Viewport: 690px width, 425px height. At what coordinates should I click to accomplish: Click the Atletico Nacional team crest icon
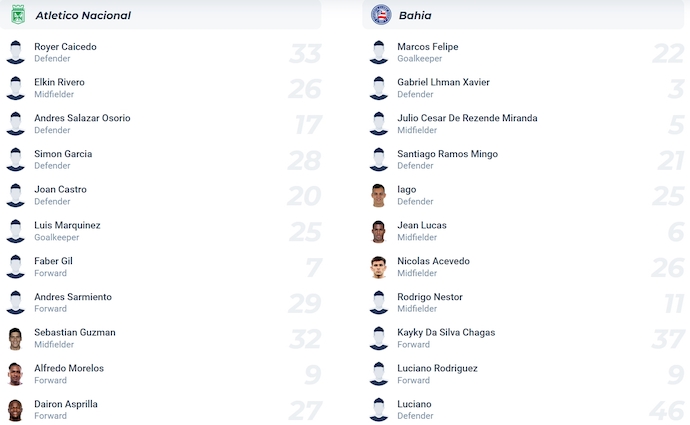pyautogui.click(x=18, y=15)
